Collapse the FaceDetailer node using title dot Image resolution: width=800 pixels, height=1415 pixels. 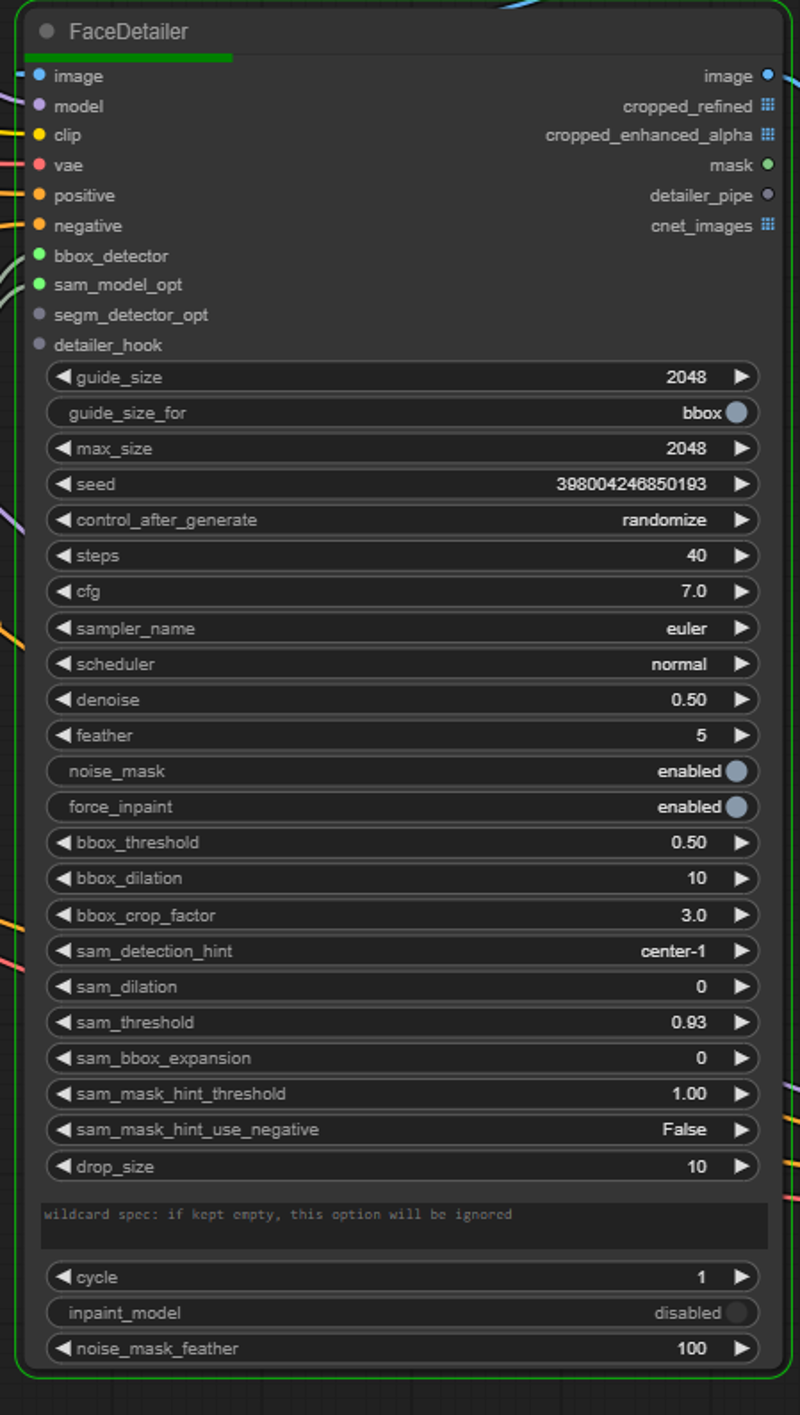click(47, 31)
